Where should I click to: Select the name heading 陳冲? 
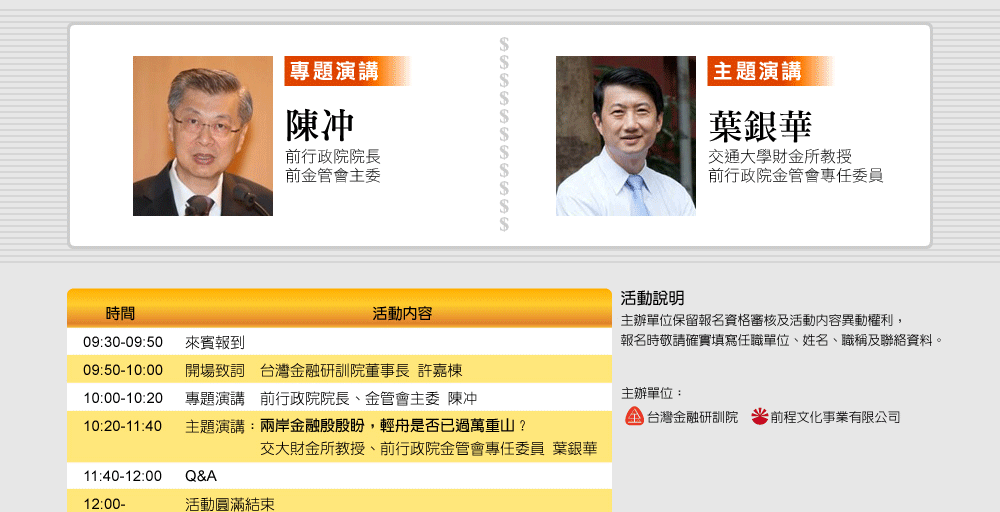coord(320,126)
